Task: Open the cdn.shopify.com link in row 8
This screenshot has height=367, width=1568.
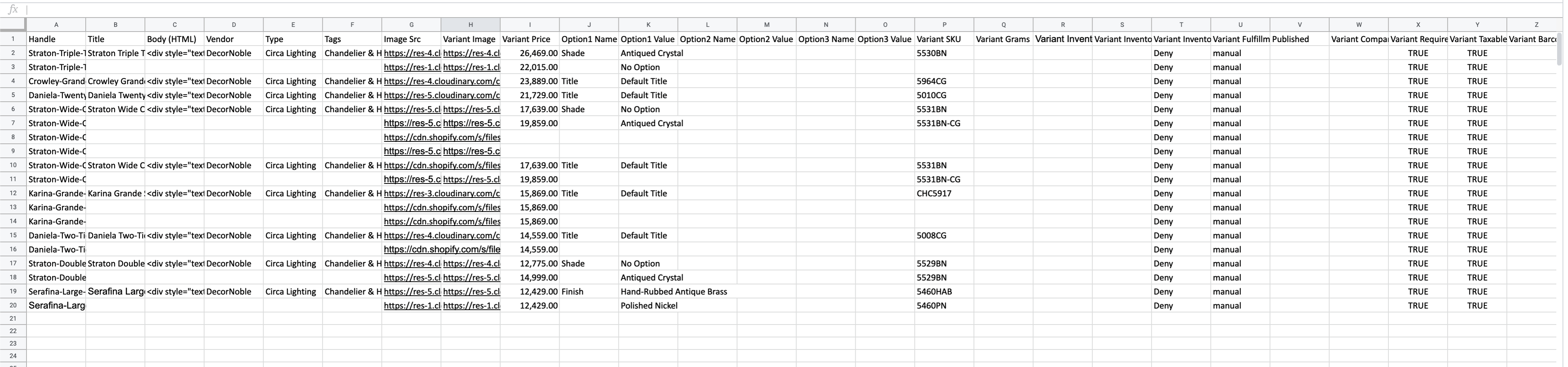Action: (x=441, y=138)
